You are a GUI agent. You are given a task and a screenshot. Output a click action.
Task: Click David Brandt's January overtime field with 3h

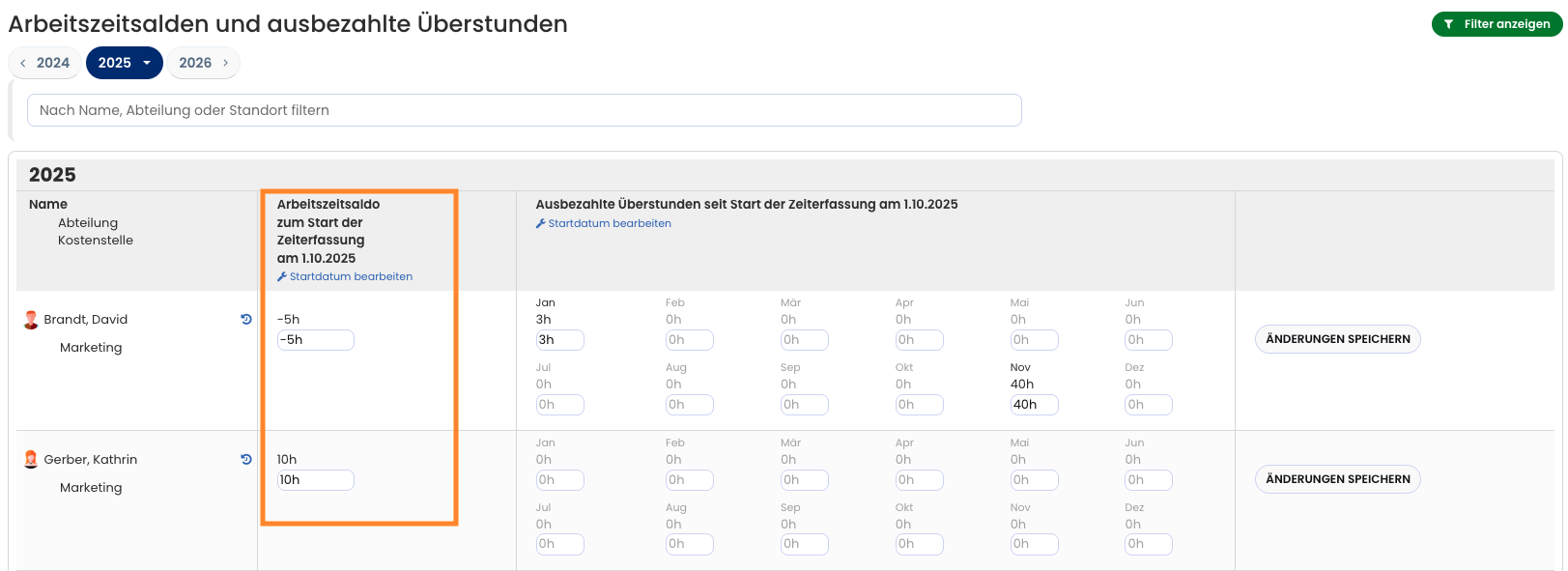point(559,340)
